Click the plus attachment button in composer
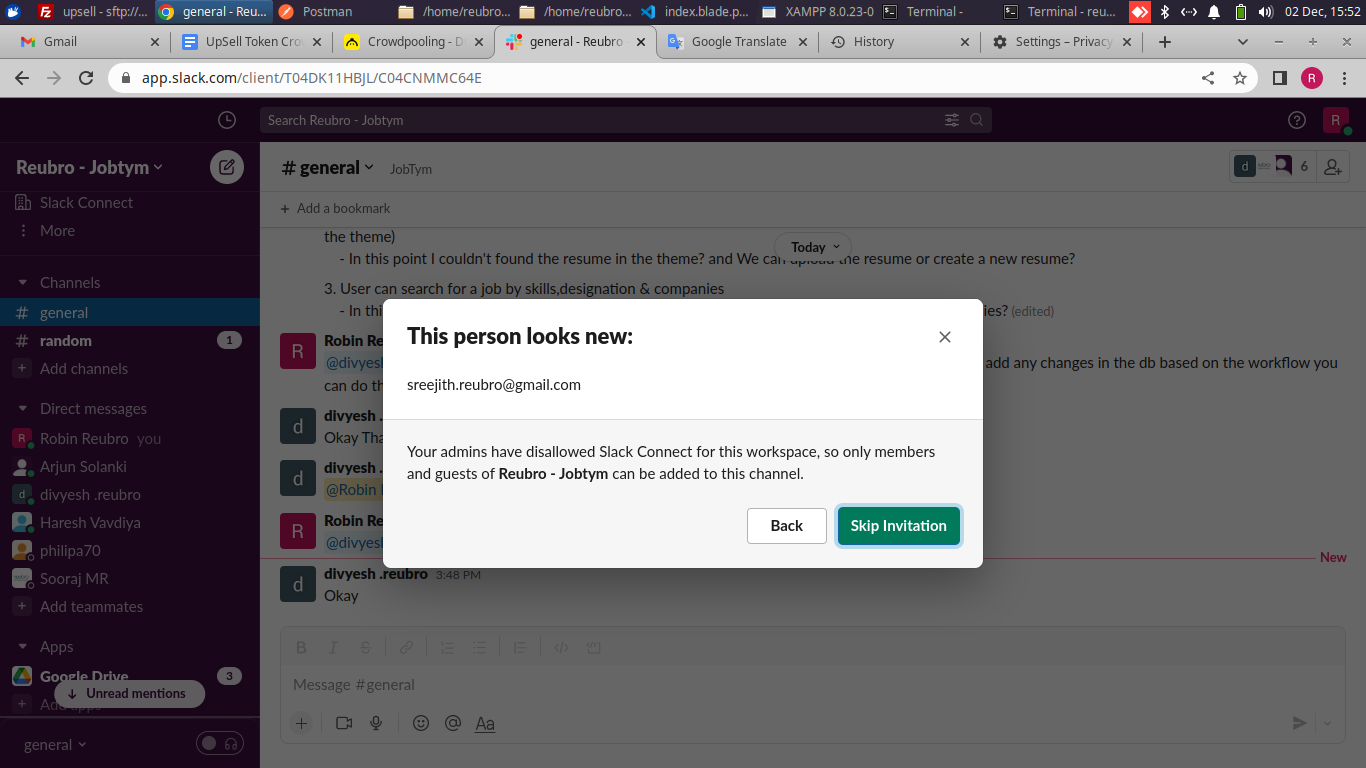This screenshot has width=1366, height=768. pos(302,723)
